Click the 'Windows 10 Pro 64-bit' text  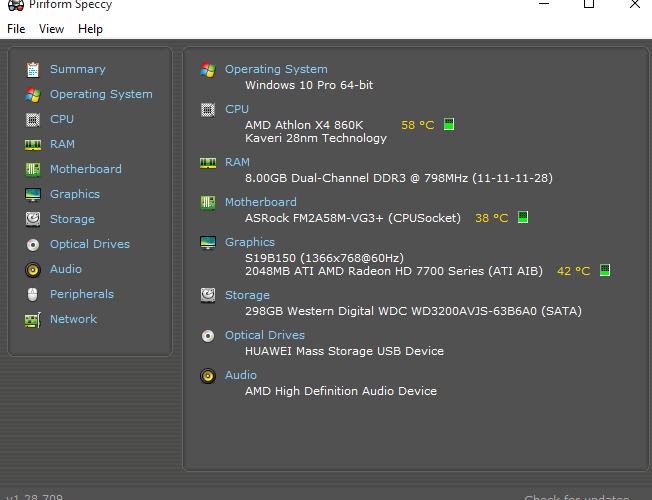click(309, 85)
